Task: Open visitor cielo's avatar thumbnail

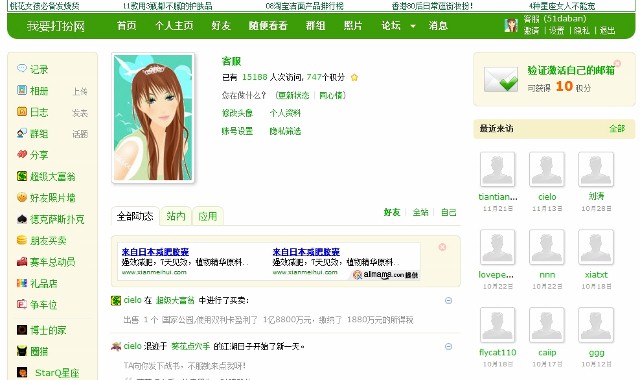Action: click(547, 169)
